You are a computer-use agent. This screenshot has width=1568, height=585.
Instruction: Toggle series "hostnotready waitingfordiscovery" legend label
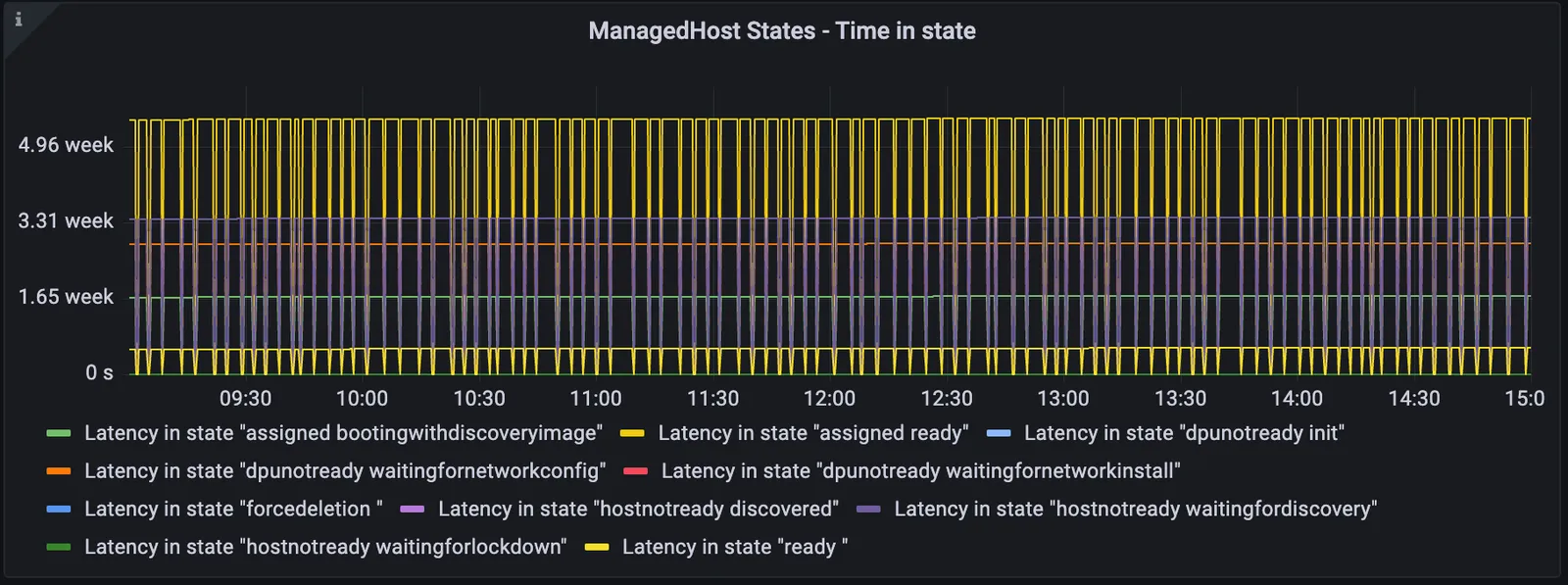[x=1135, y=510]
